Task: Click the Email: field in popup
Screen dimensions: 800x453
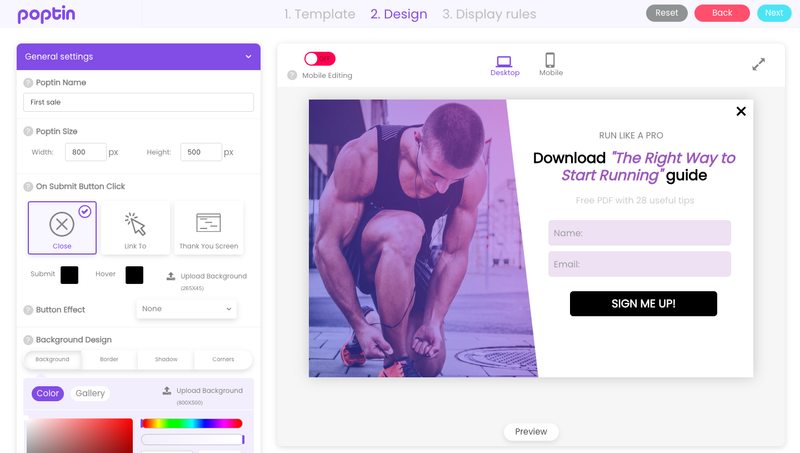Action: 639,264
